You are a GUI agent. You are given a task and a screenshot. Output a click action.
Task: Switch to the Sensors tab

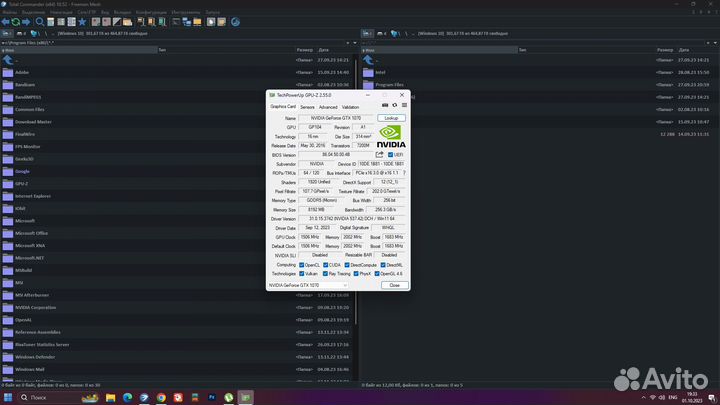coord(307,106)
